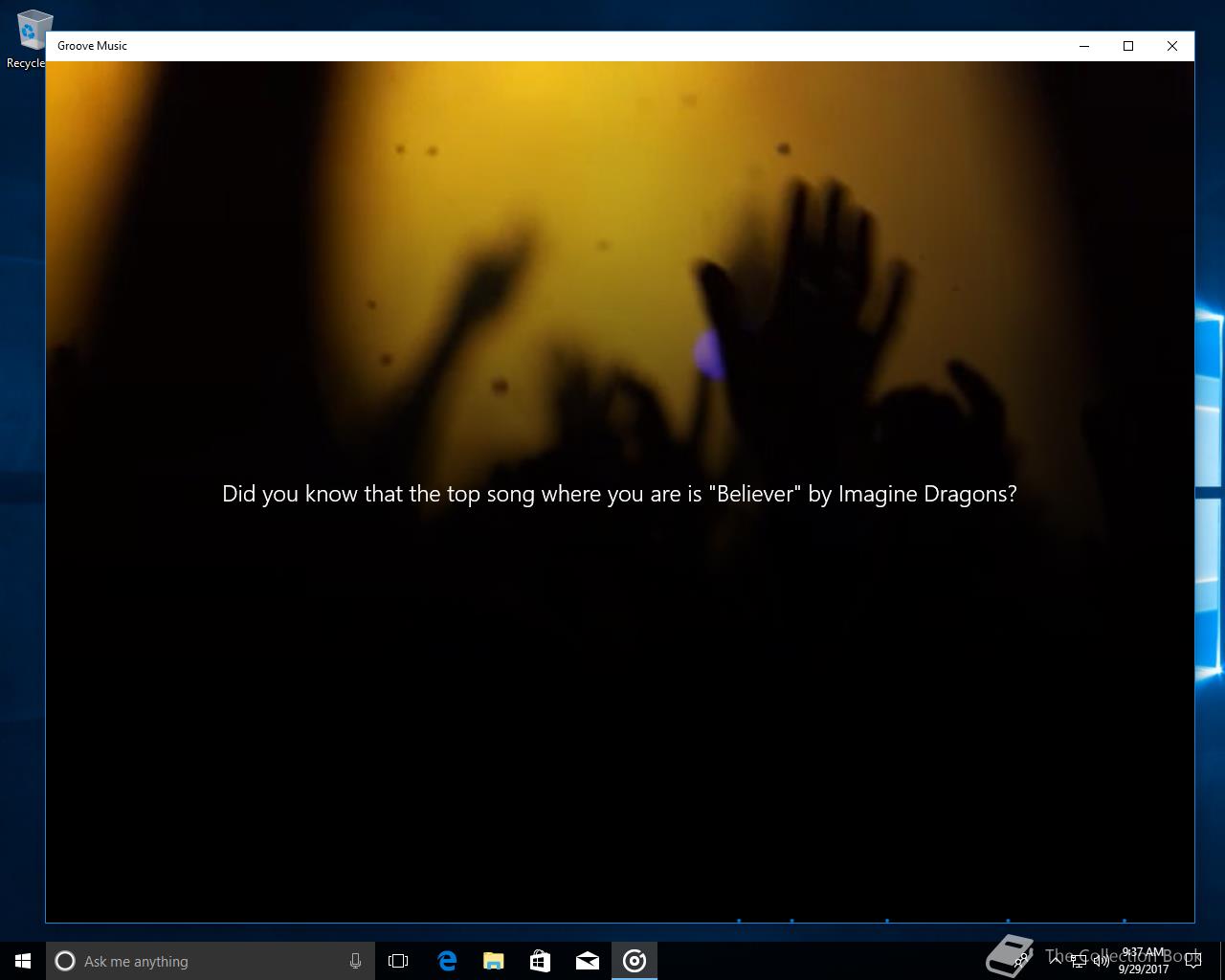Open Task View from the taskbar

coord(398,961)
